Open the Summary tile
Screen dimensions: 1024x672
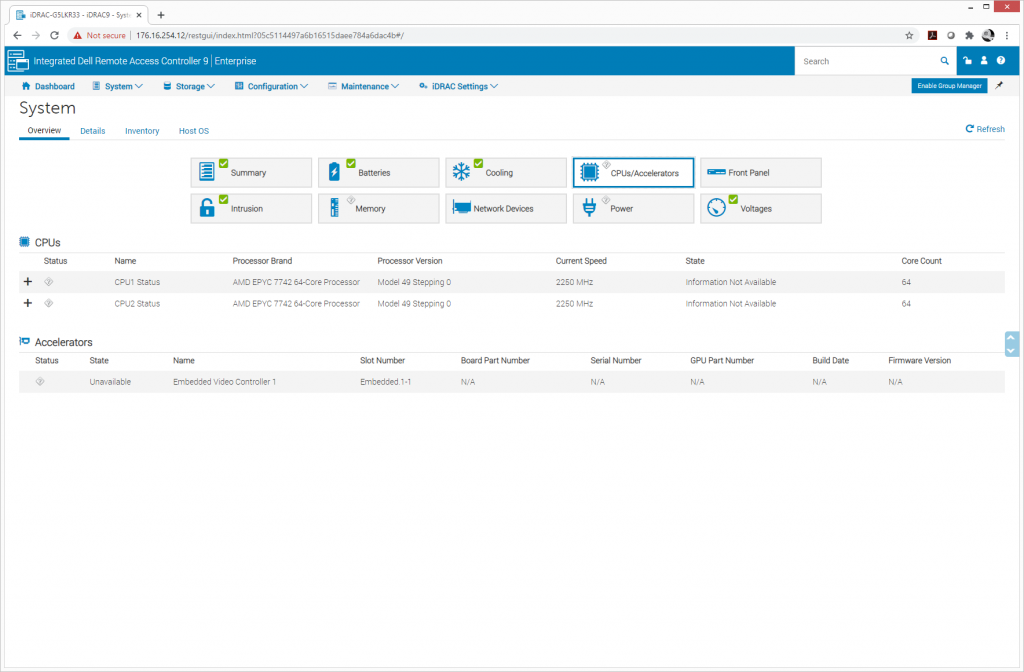pos(251,172)
